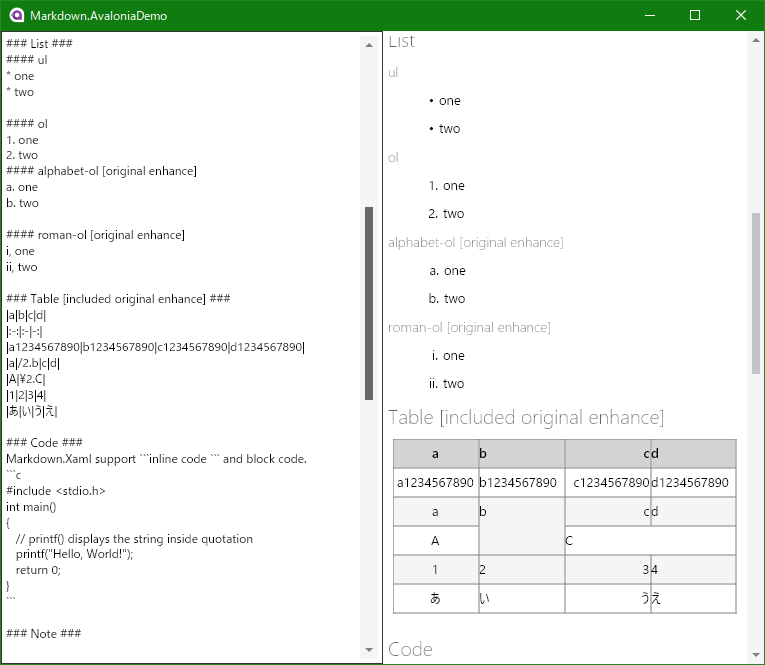Image resolution: width=765 pixels, height=665 pixels.
Task: Click the '### Note ###' line in editor
Action: tap(43, 633)
